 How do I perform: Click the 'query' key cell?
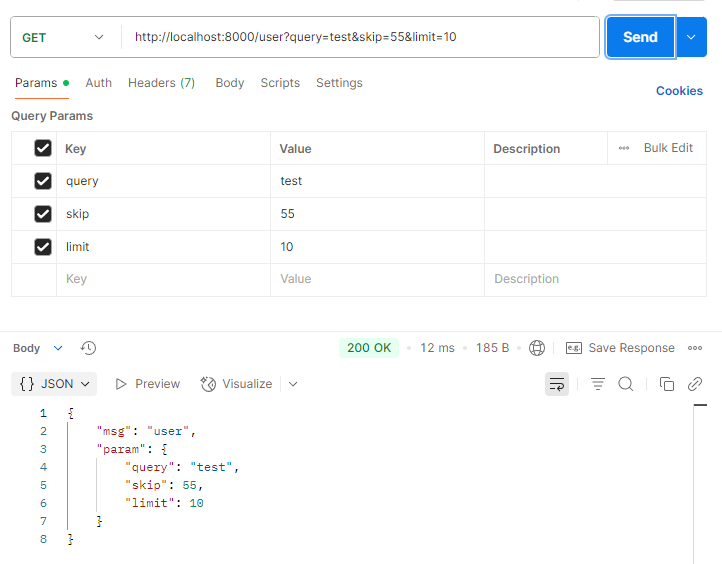pyautogui.click(x=163, y=181)
